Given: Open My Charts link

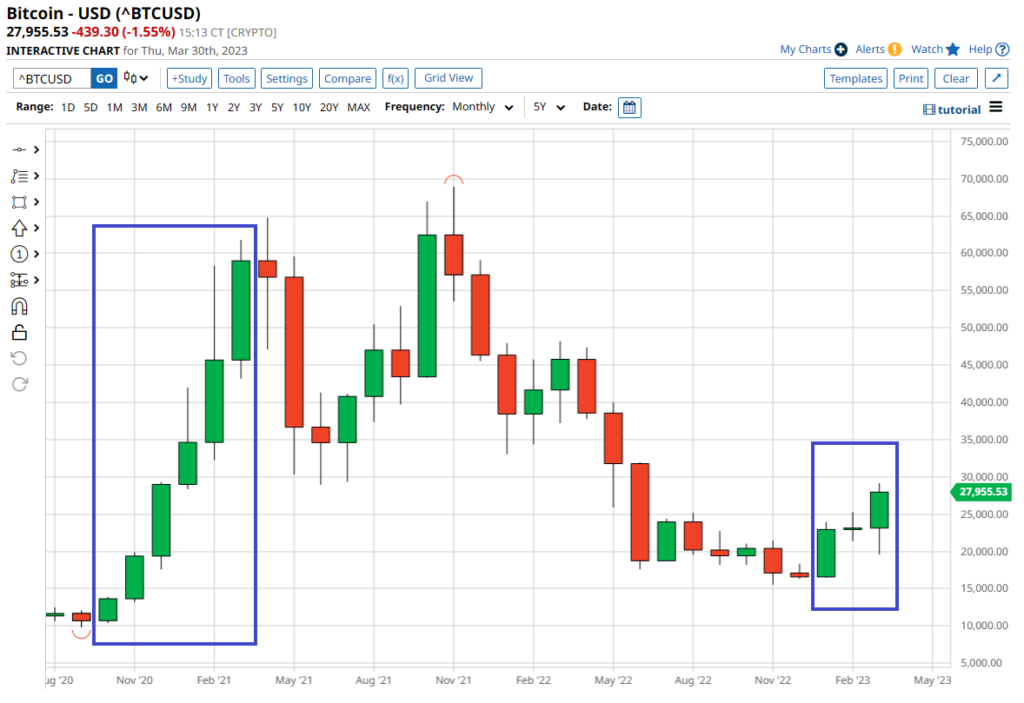Looking at the screenshot, I should [805, 49].
